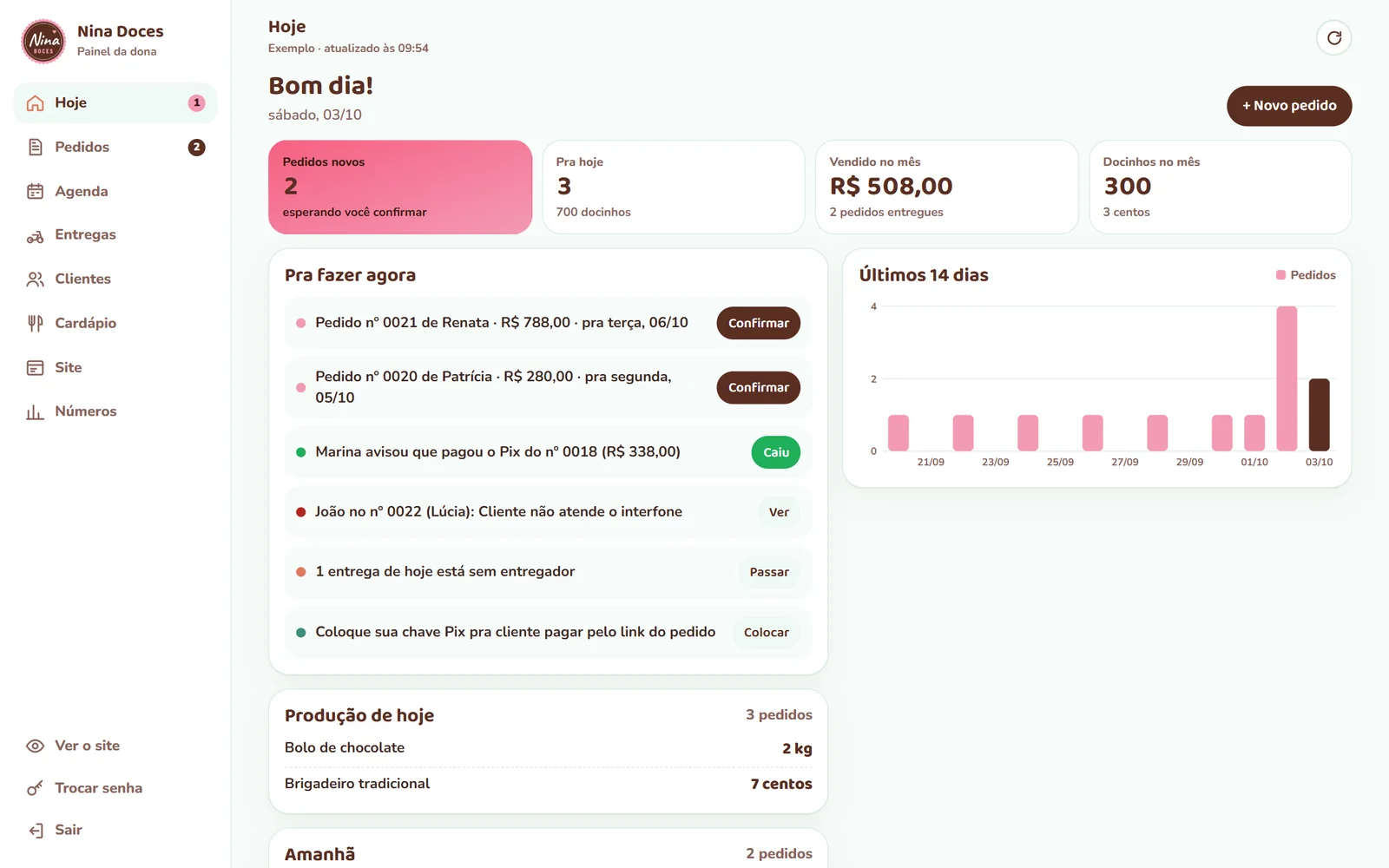1389x868 pixels.
Task: Click the browser icon beside Site
Action: click(35, 368)
